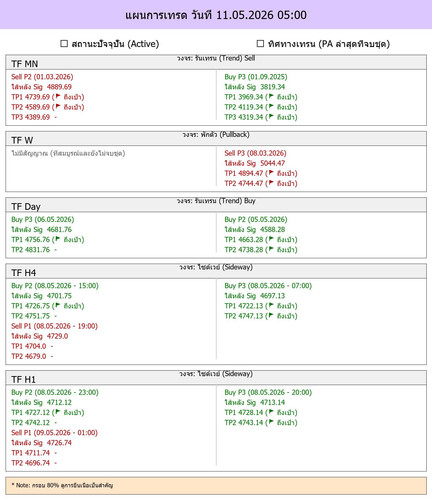Click Sell P2 (01.03.2026) signal text
Image resolution: width=432 pixels, height=500 pixels.
42,77
